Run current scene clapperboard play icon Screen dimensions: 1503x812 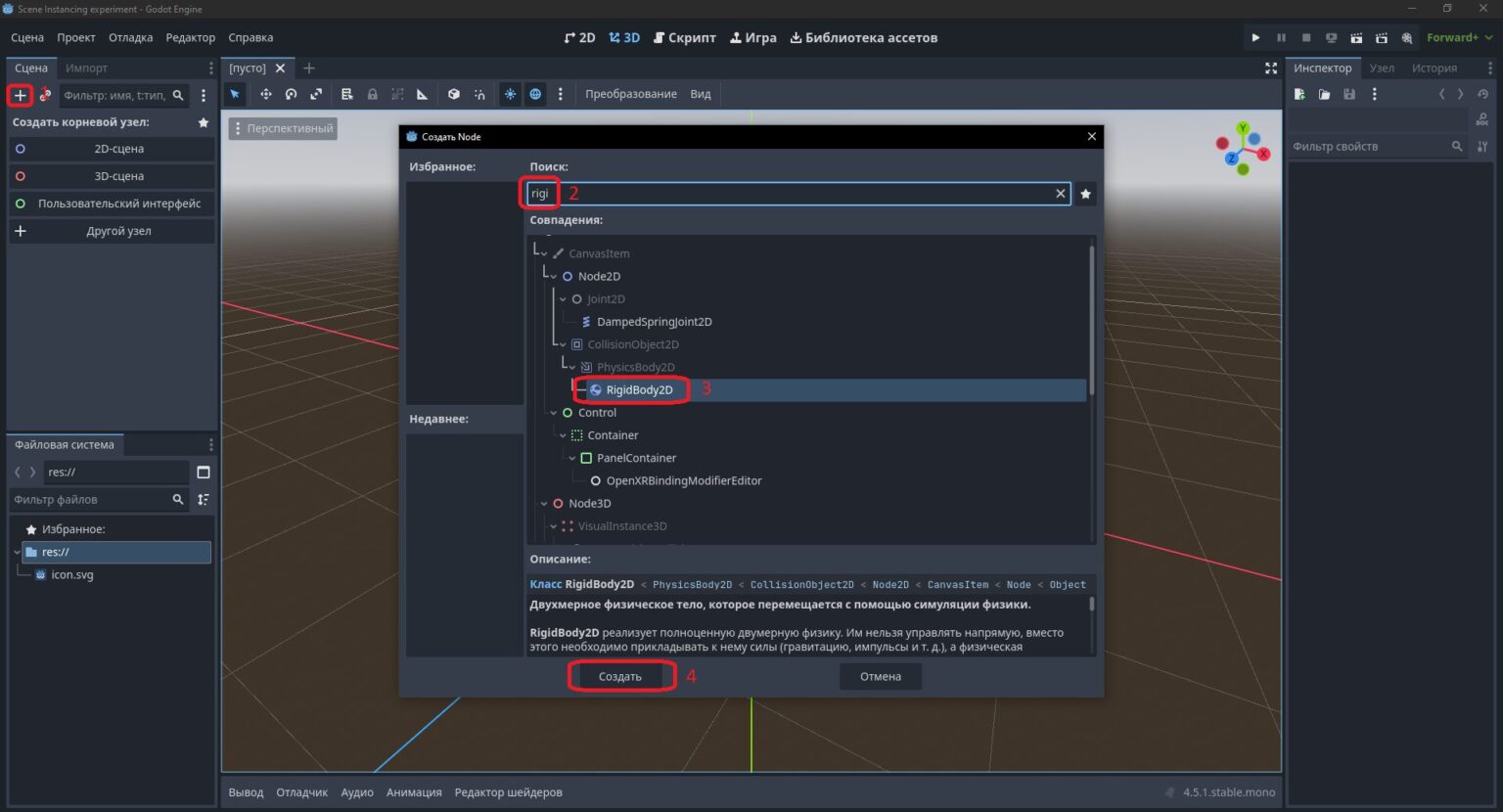click(1356, 37)
